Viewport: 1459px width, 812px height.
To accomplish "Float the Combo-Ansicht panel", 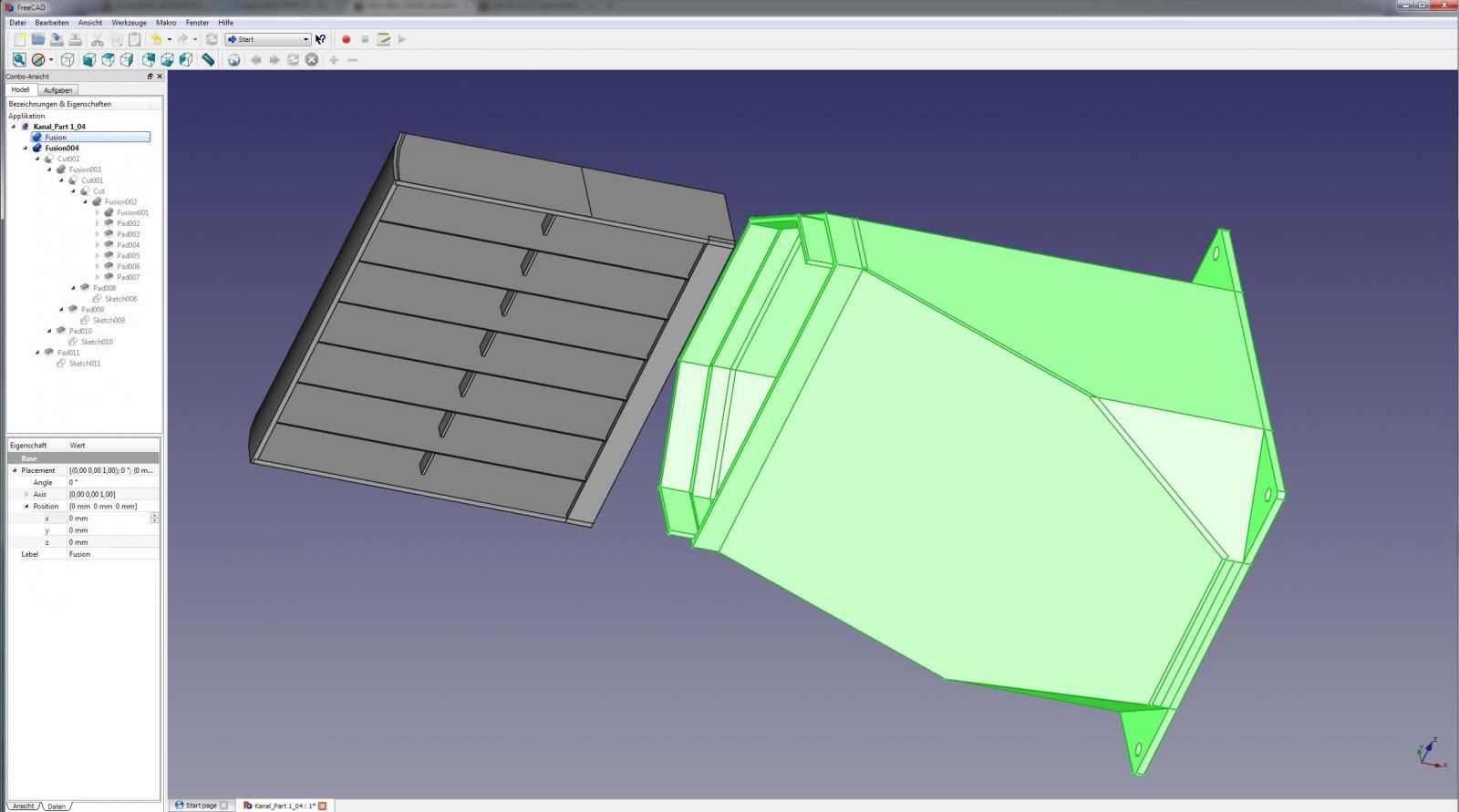I will point(150,77).
